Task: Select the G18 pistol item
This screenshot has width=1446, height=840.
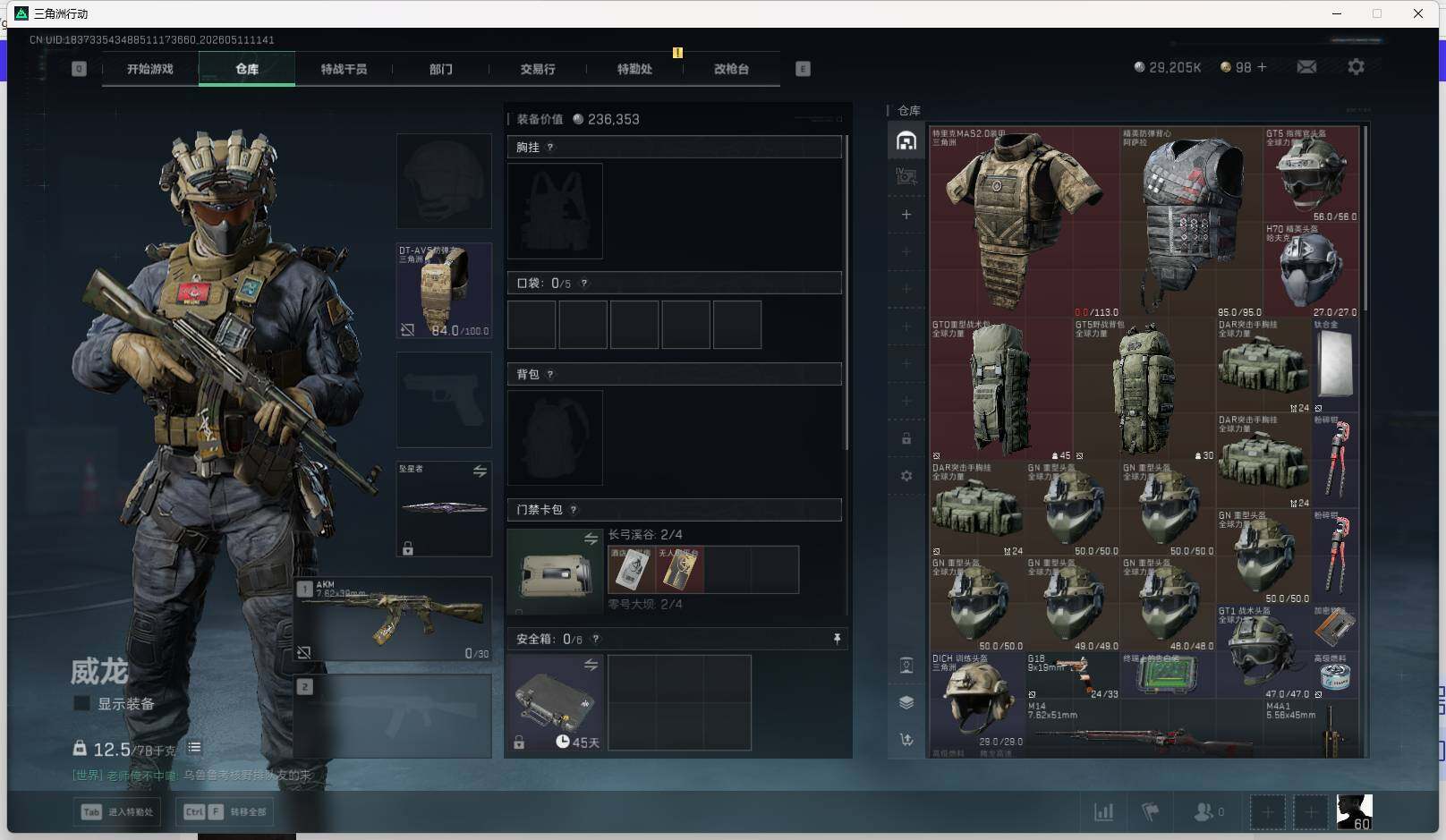Action: click(x=1073, y=676)
